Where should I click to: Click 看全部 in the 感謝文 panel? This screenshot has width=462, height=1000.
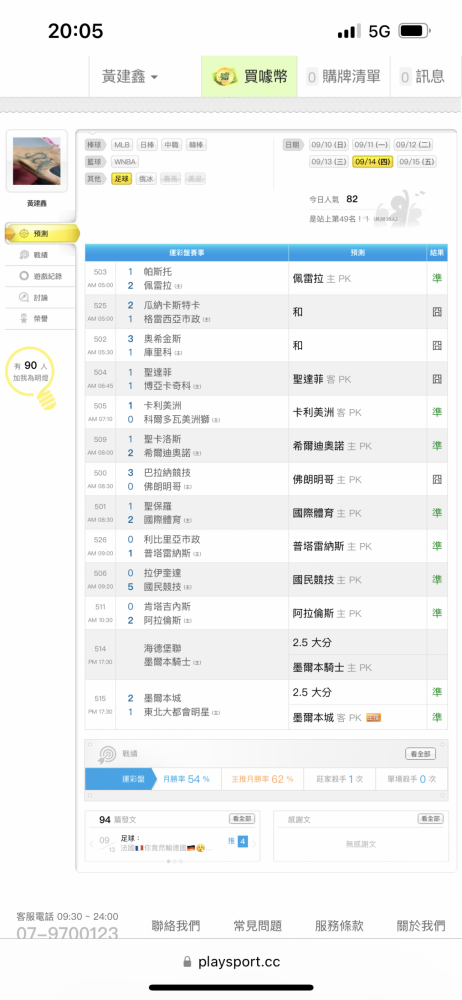coord(431,819)
